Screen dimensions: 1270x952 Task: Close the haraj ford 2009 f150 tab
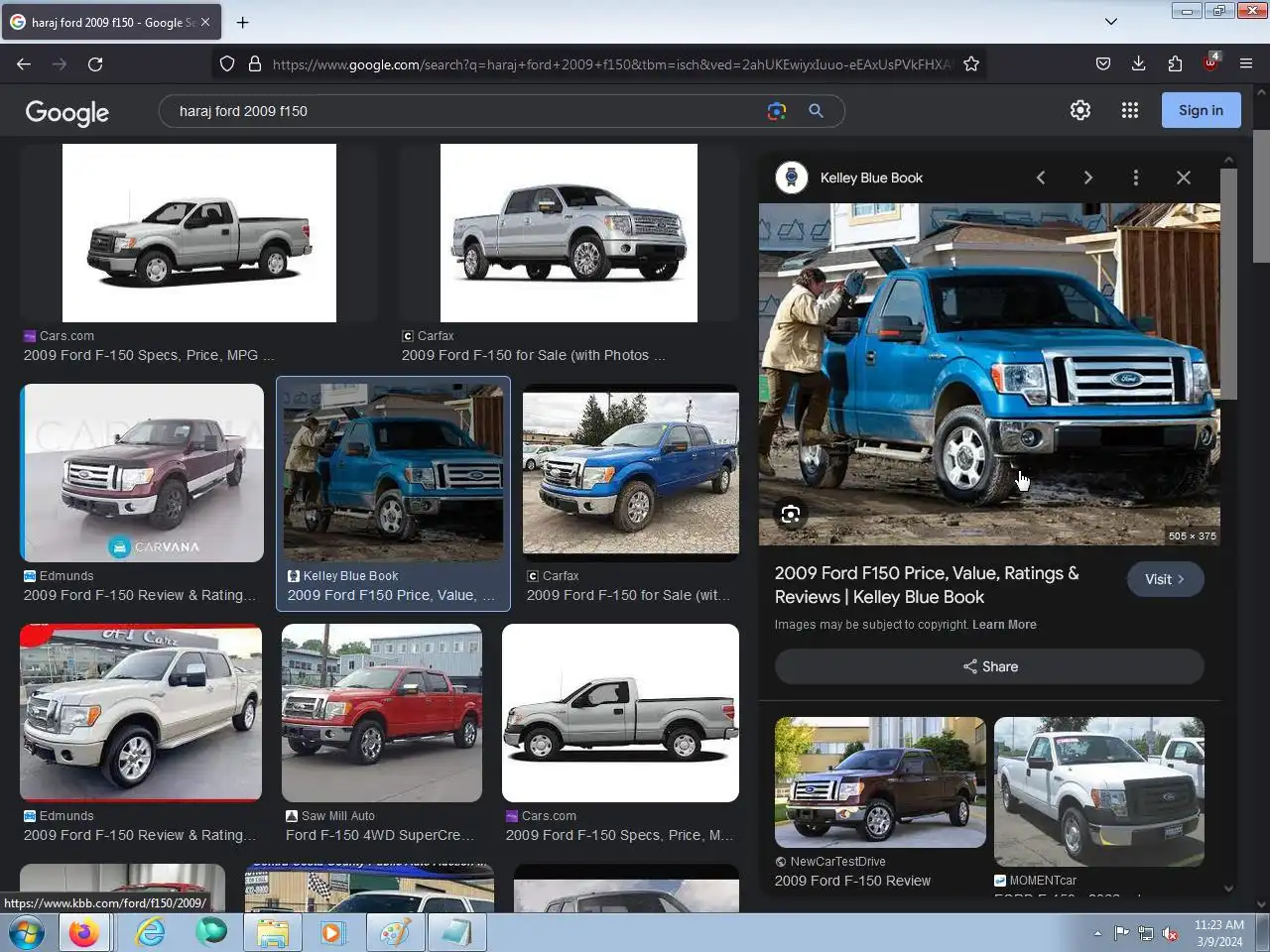[x=205, y=22]
